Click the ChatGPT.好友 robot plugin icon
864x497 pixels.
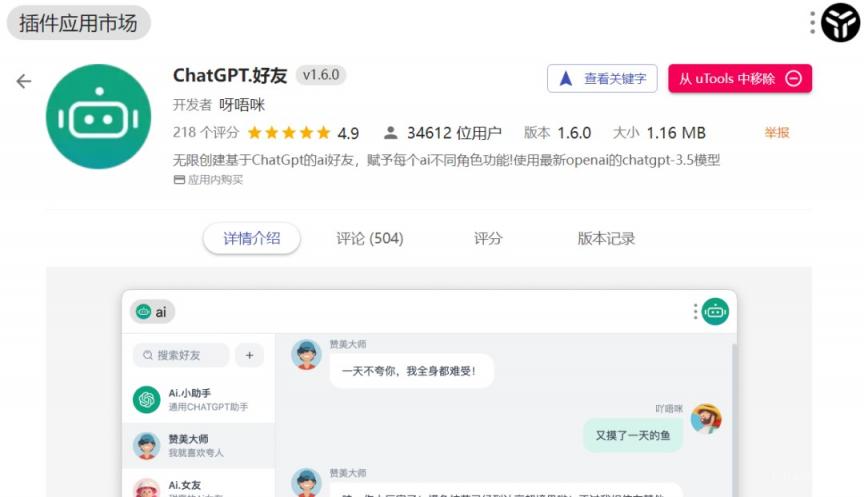99,117
